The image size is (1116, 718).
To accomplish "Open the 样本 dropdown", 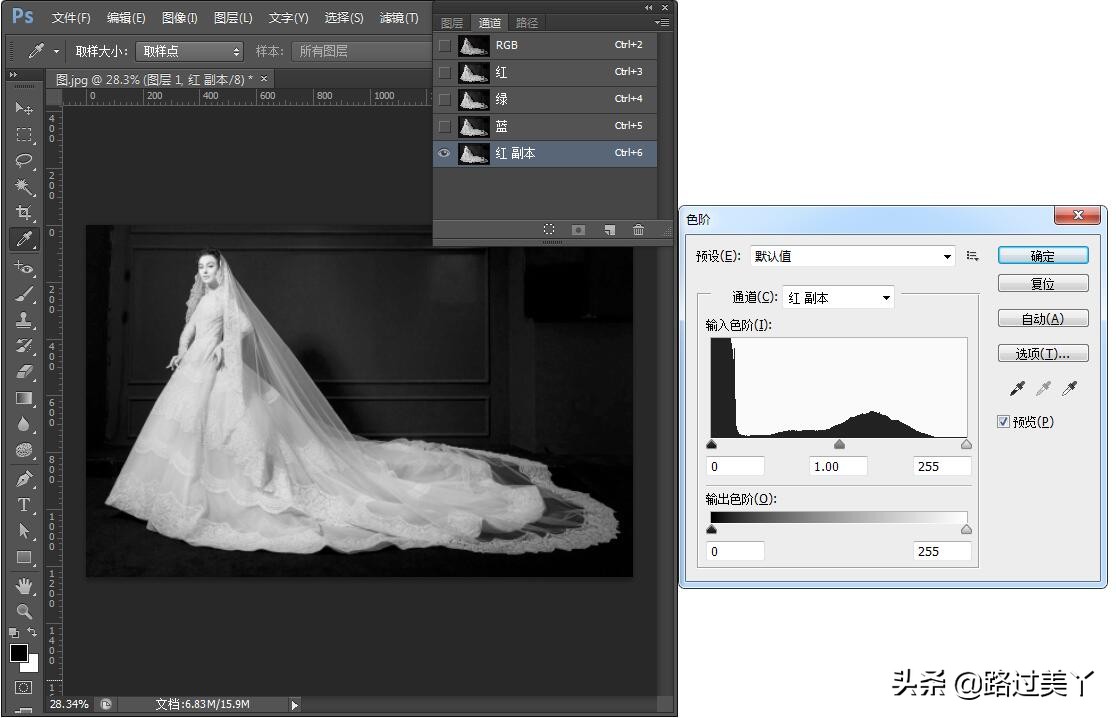I will (362, 51).
